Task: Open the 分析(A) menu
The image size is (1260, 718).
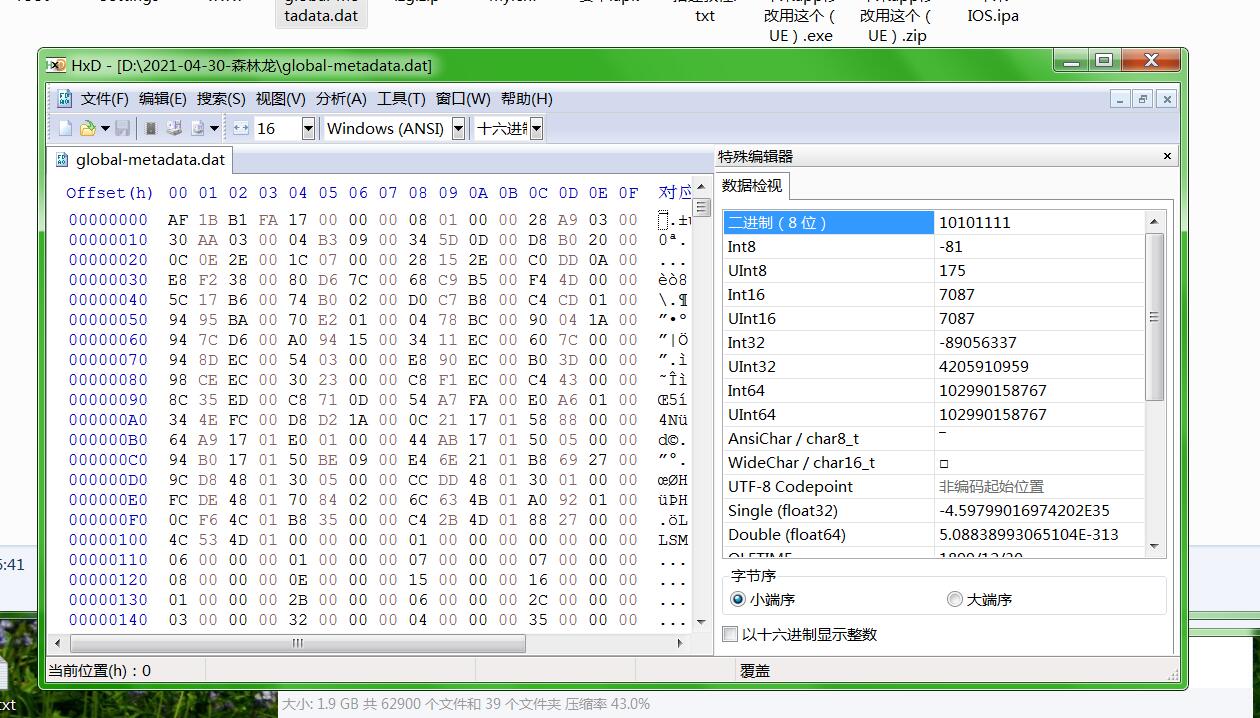Action: pos(340,98)
